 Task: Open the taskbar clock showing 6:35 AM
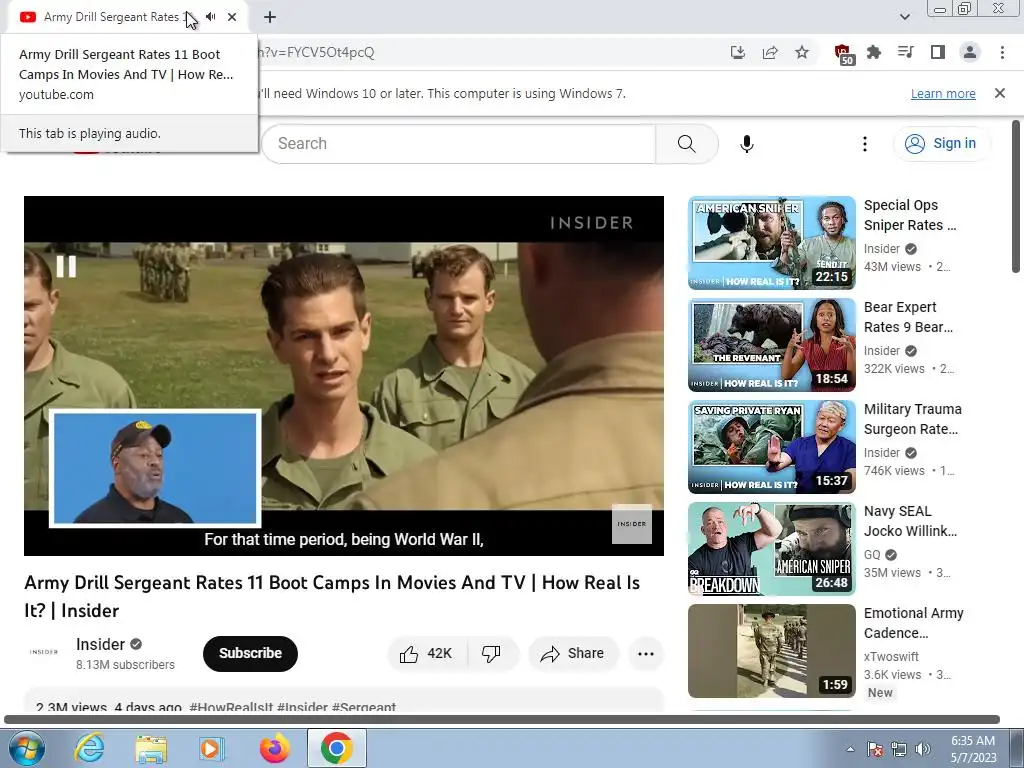pyautogui.click(x=973, y=749)
